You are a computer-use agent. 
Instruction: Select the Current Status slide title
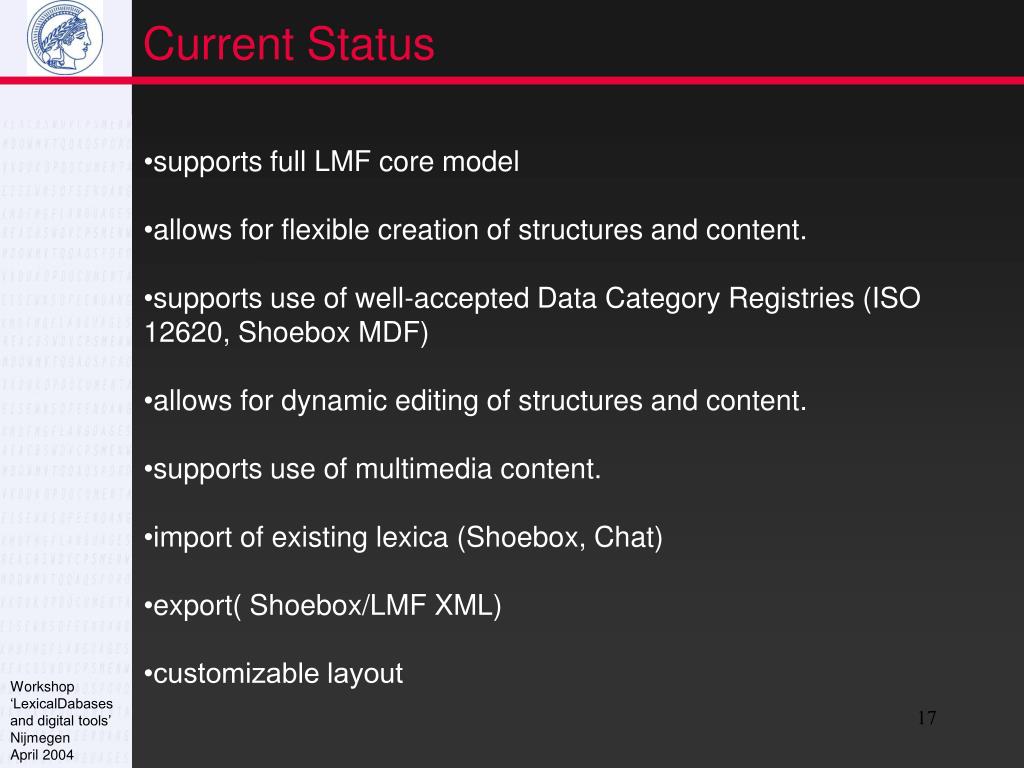coord(289,44)
